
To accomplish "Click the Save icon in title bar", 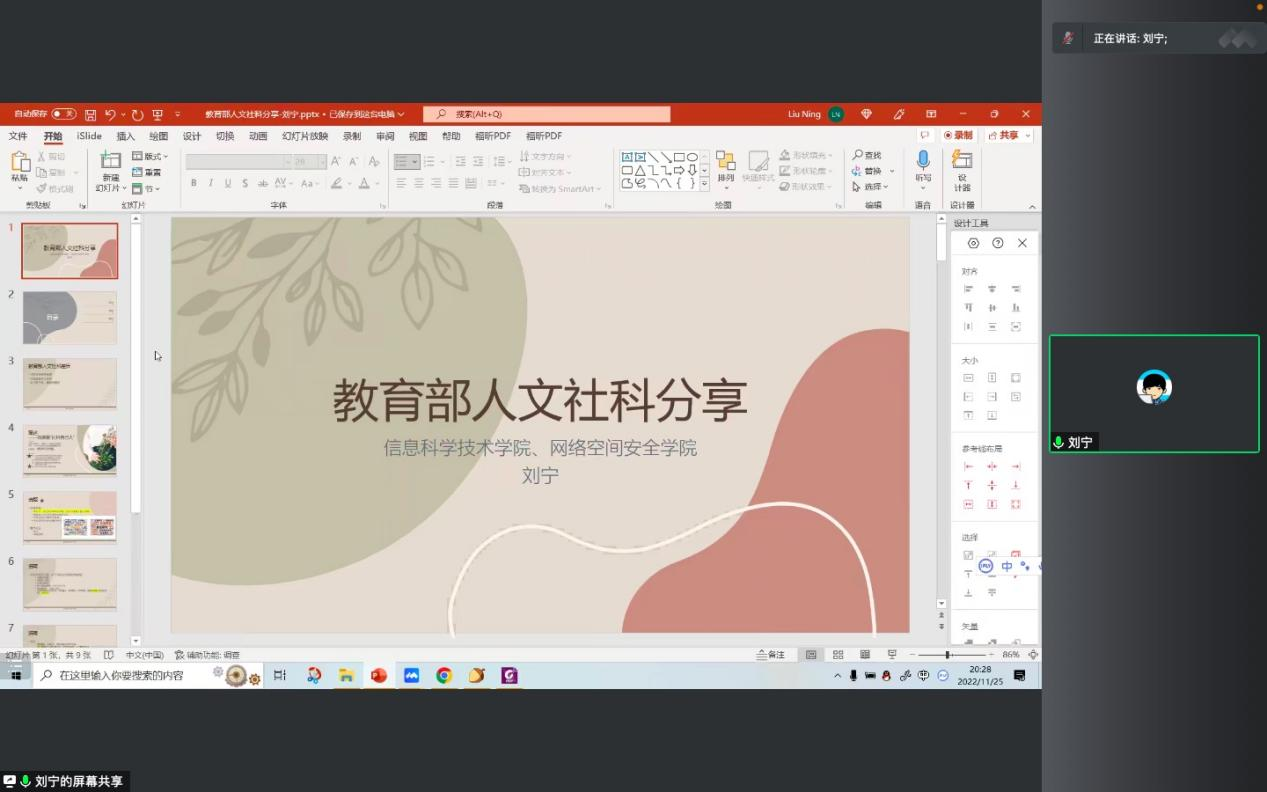I will [x=91, y=115].
